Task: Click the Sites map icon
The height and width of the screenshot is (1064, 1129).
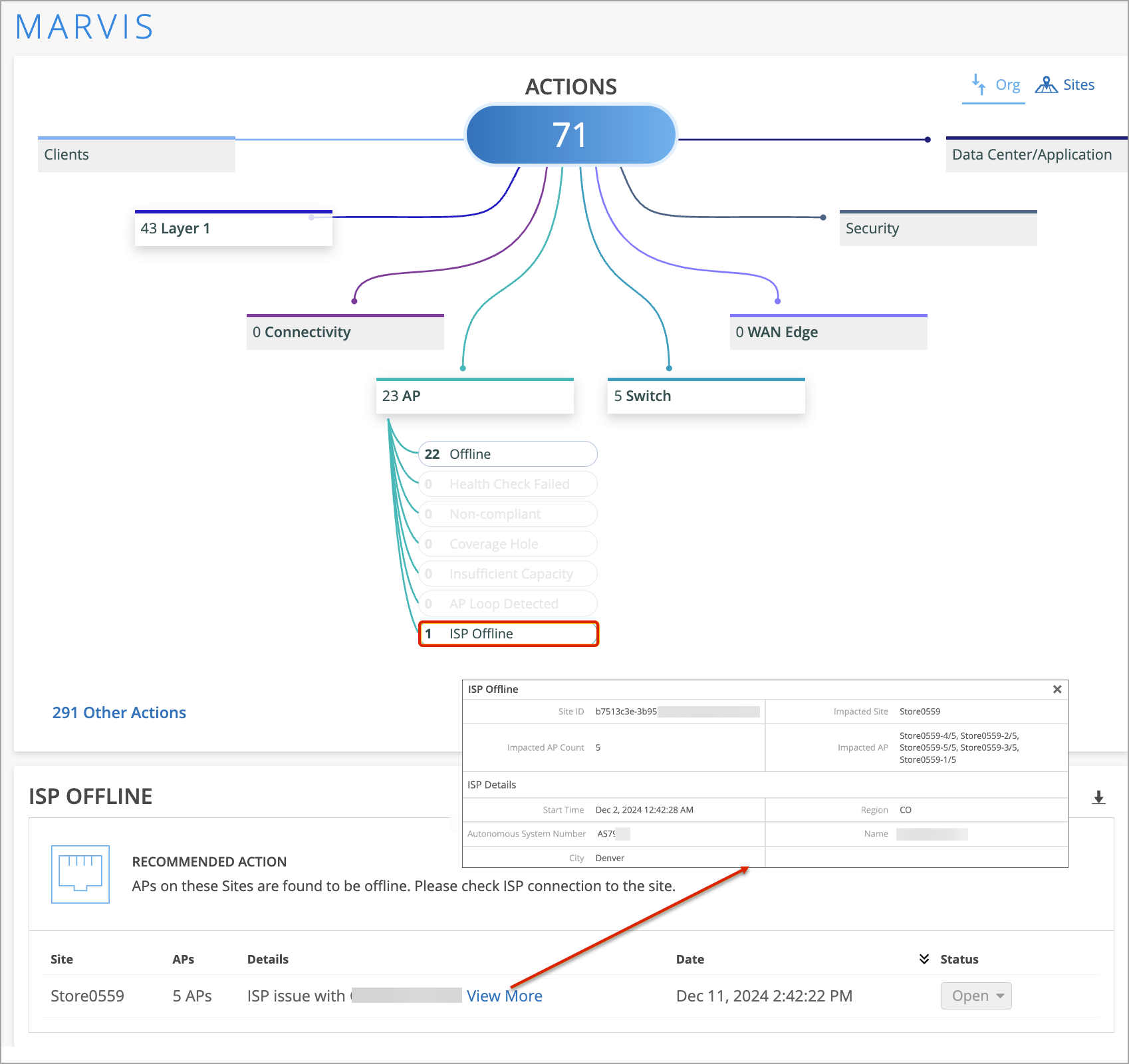Action: (x=1047, y=84)
